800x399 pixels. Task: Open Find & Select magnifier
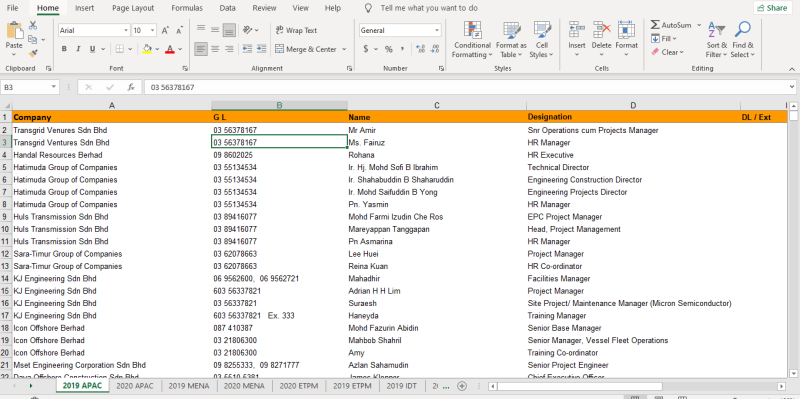click(742, 40)
